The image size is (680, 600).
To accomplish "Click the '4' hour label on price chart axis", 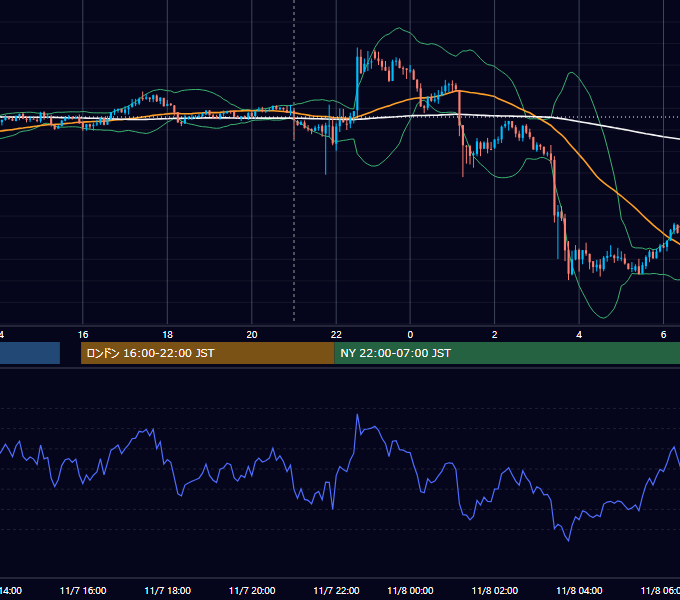I will 579,335.
